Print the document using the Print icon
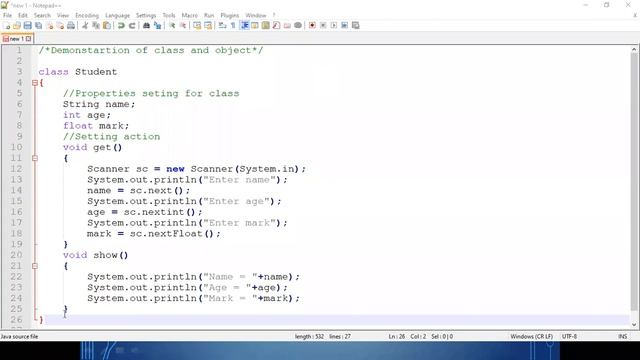Screen dimensions: 640x360 (71, 25)
